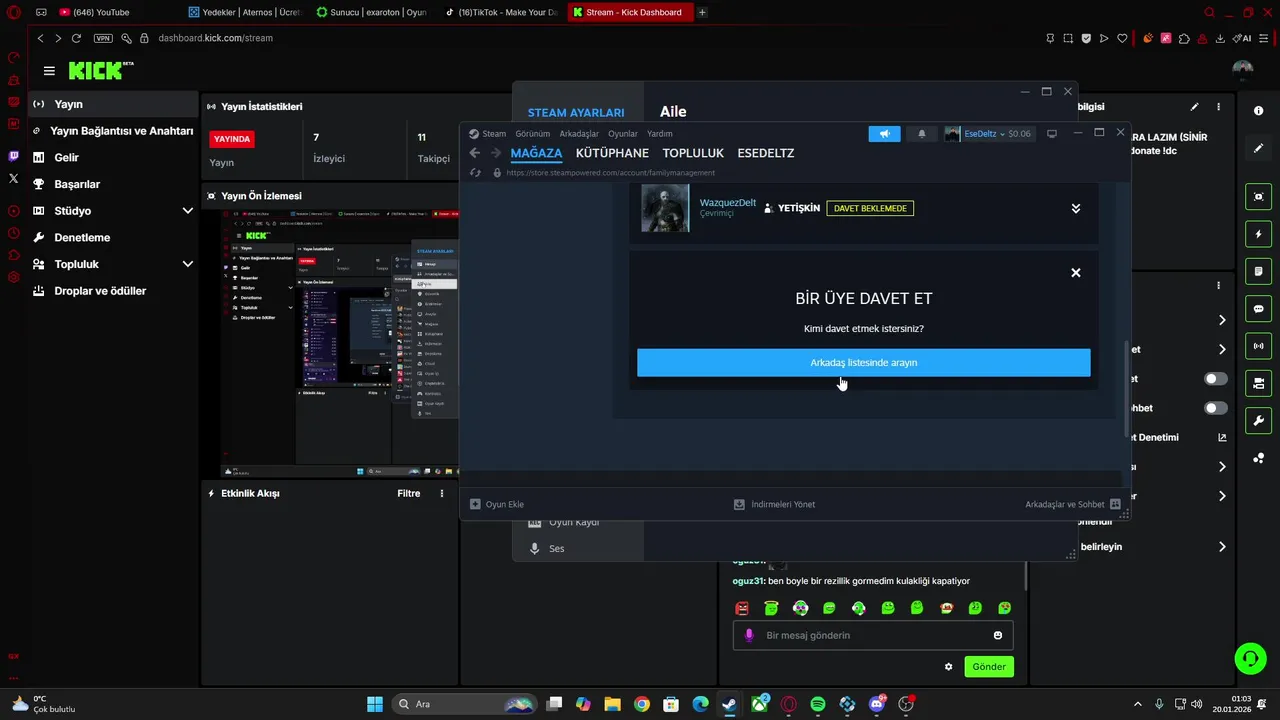Toggle the lightning activity feed icon
Image resolution: width=1280 pixels, height=720 pixels.
click(x=1258, y=234)
